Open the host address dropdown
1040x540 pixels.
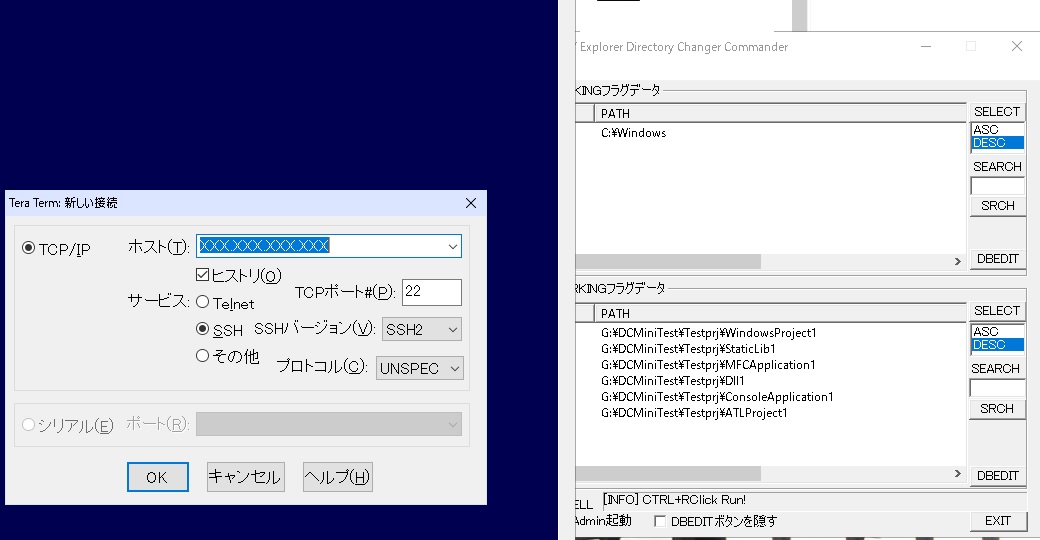click(452, 246)
